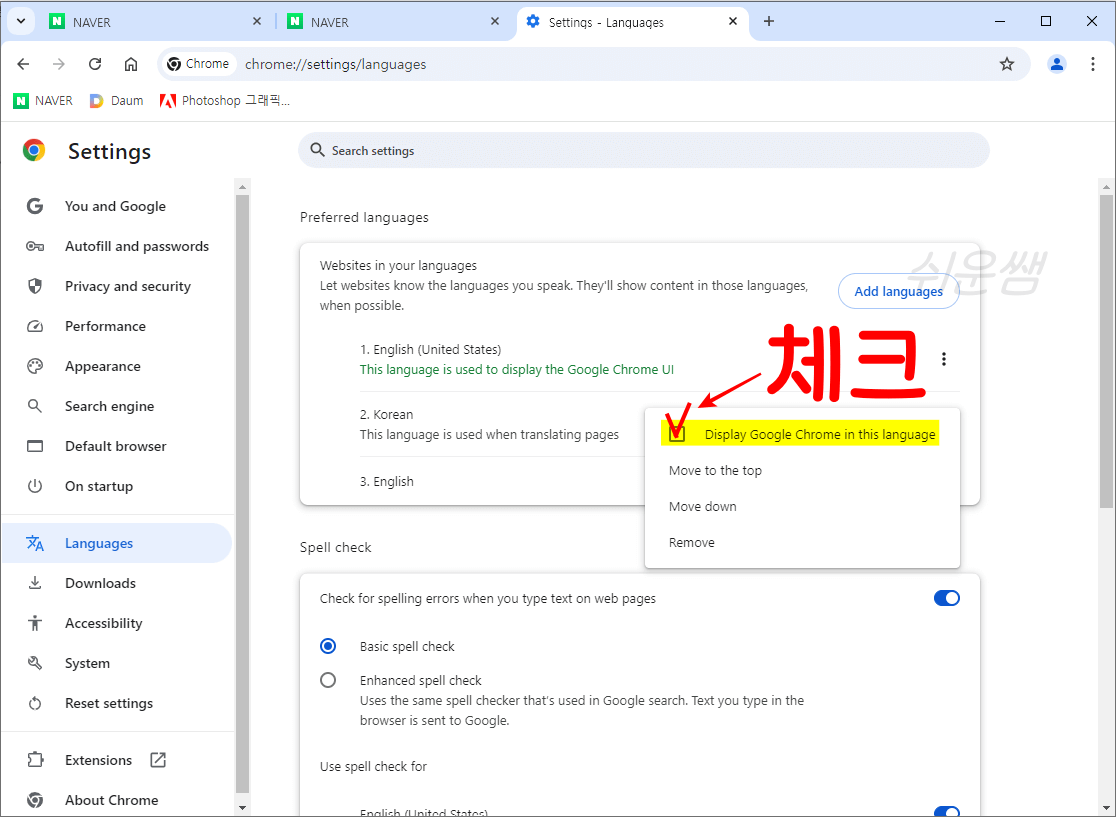Select the Settings - Languages tab
Viewport: 1116px width, 817px height.
[632, 22]
